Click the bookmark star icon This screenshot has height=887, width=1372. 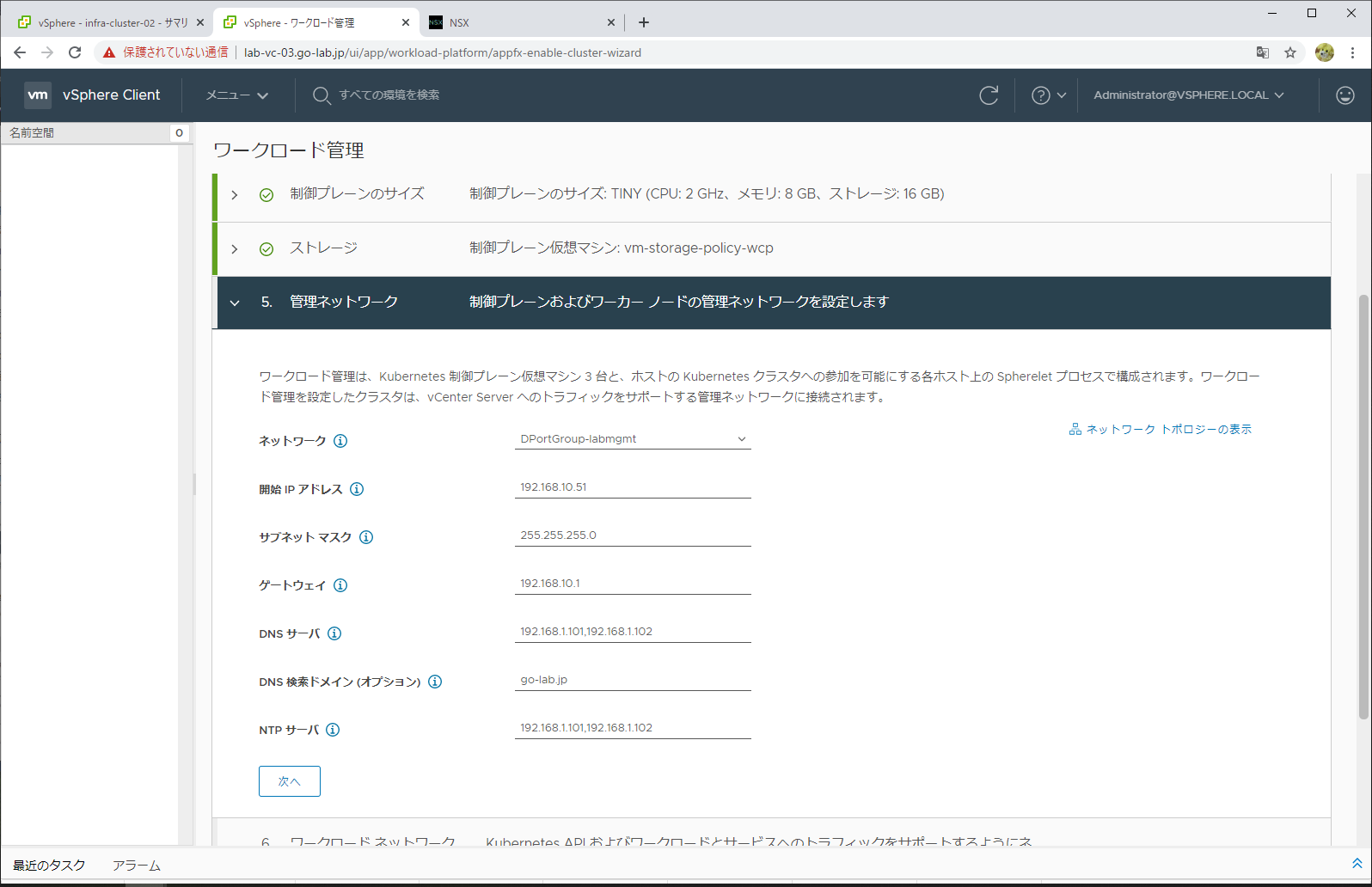tap(1290, 52)
